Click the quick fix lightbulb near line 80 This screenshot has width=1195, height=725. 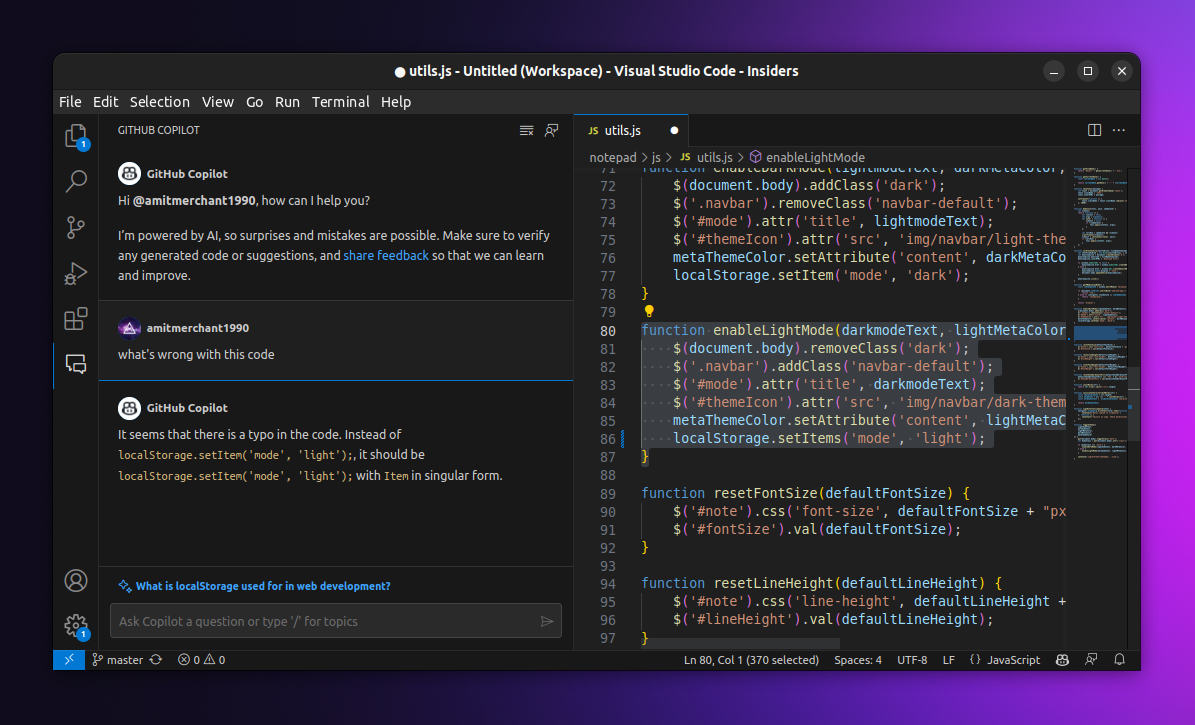click(648, 311)
